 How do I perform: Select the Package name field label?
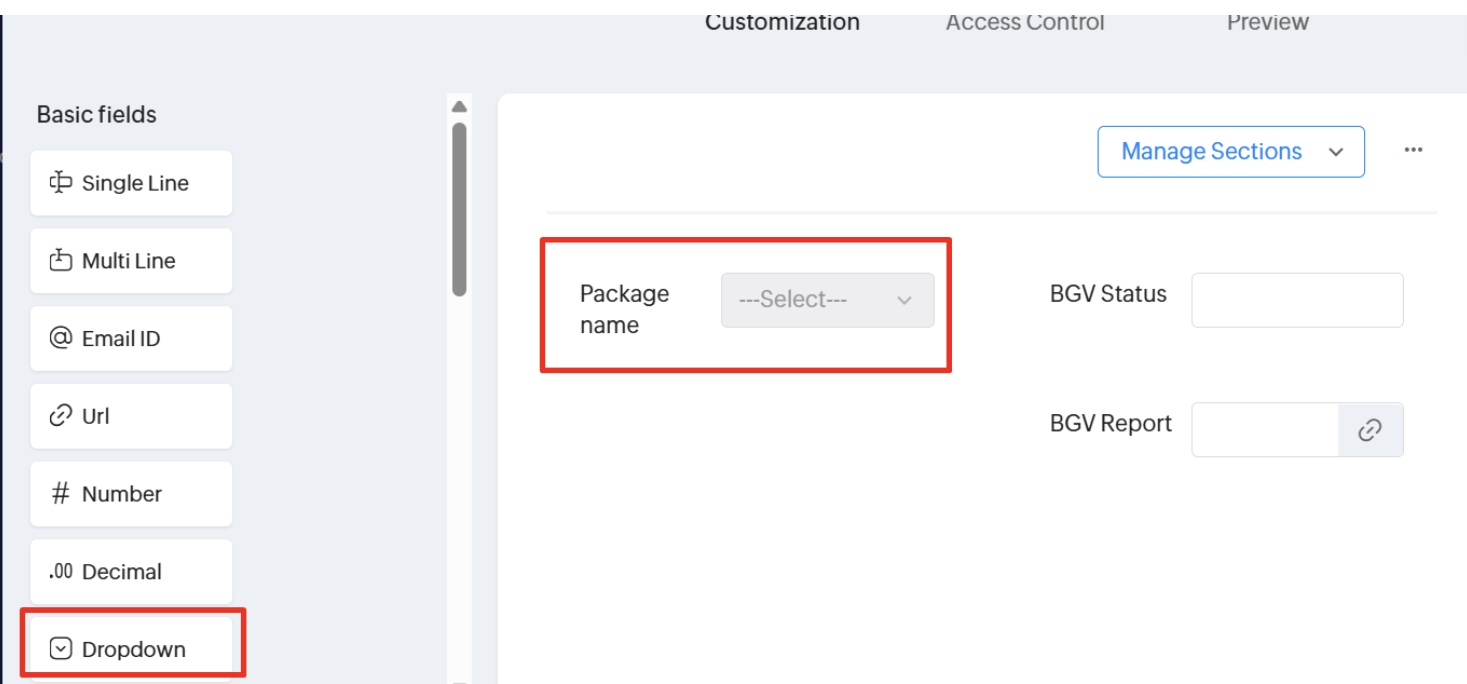(624, 309)
